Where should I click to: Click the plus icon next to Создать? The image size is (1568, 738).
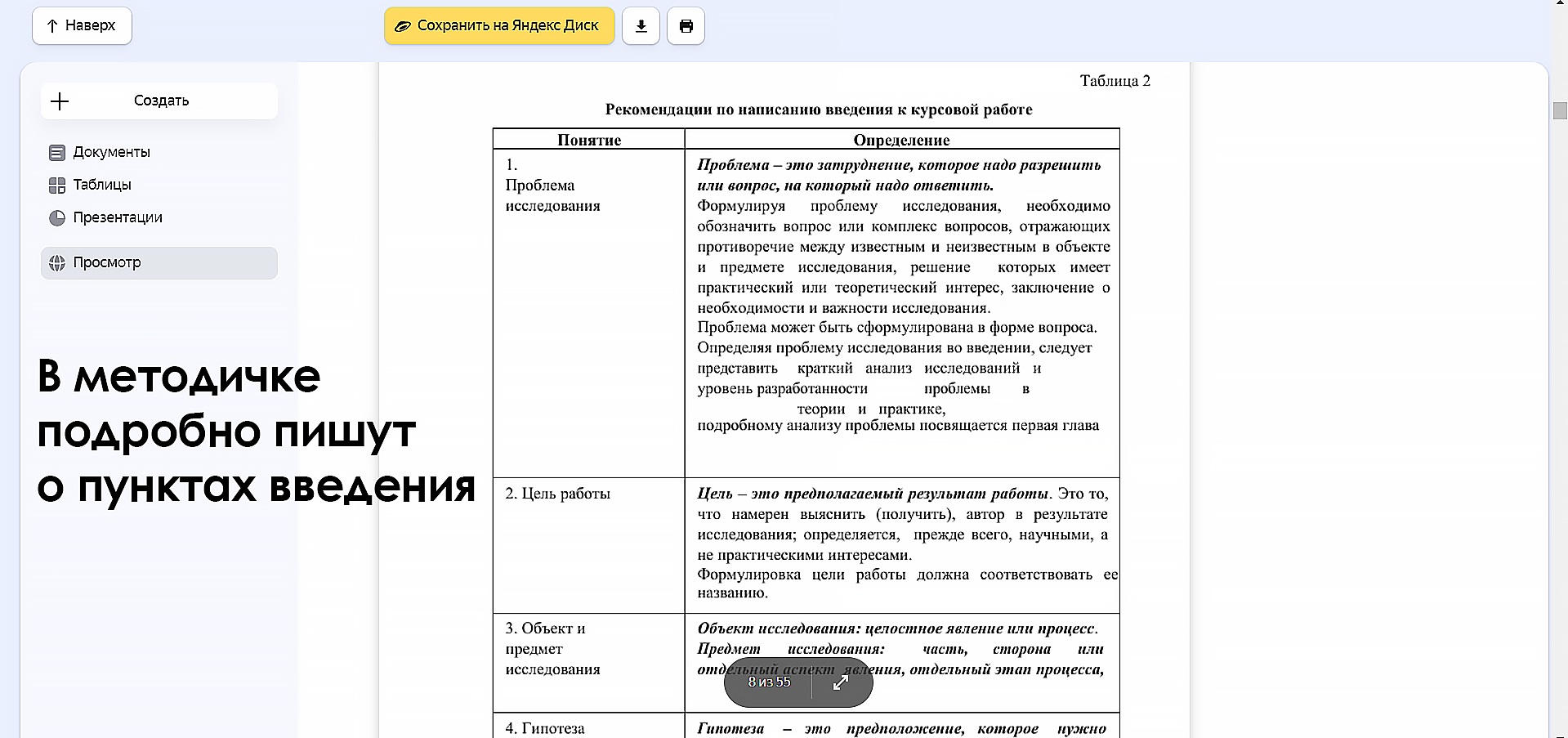click(60, 101)
